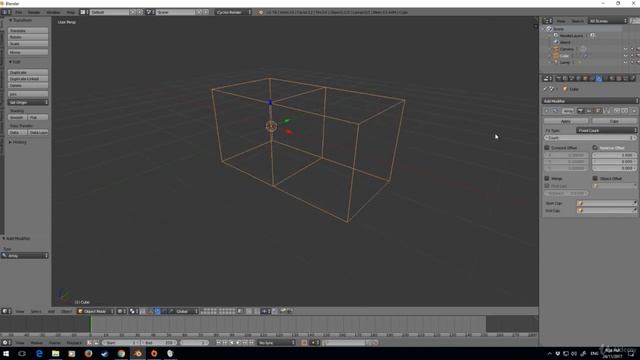The height and width of the screenshot is (360, 640).
Task: Open the All Scenes outliner filter dropdown
Action: click(607, 21)
